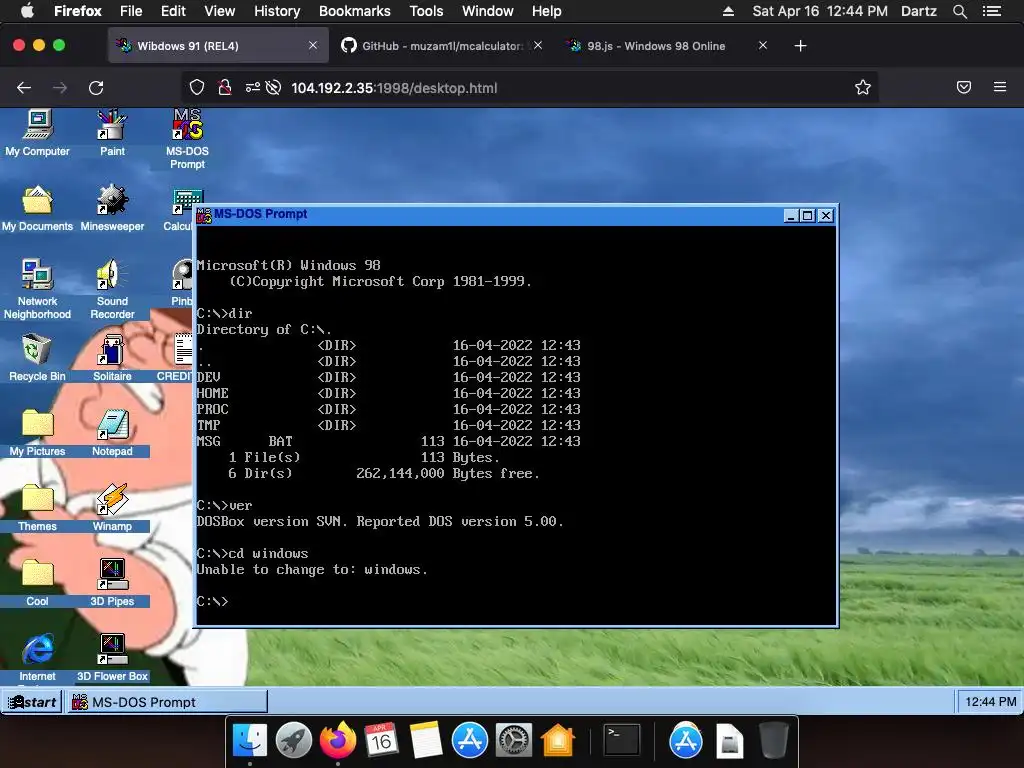Open the My Documents folder icon
This screenshot has height=768, width=1024.
pos(37,208)
